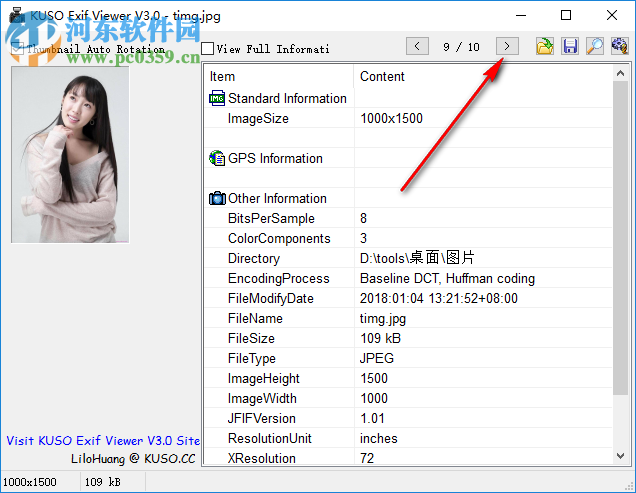636x493 pixels.
Task: Select the FileName row
Action: click(408, 318)
